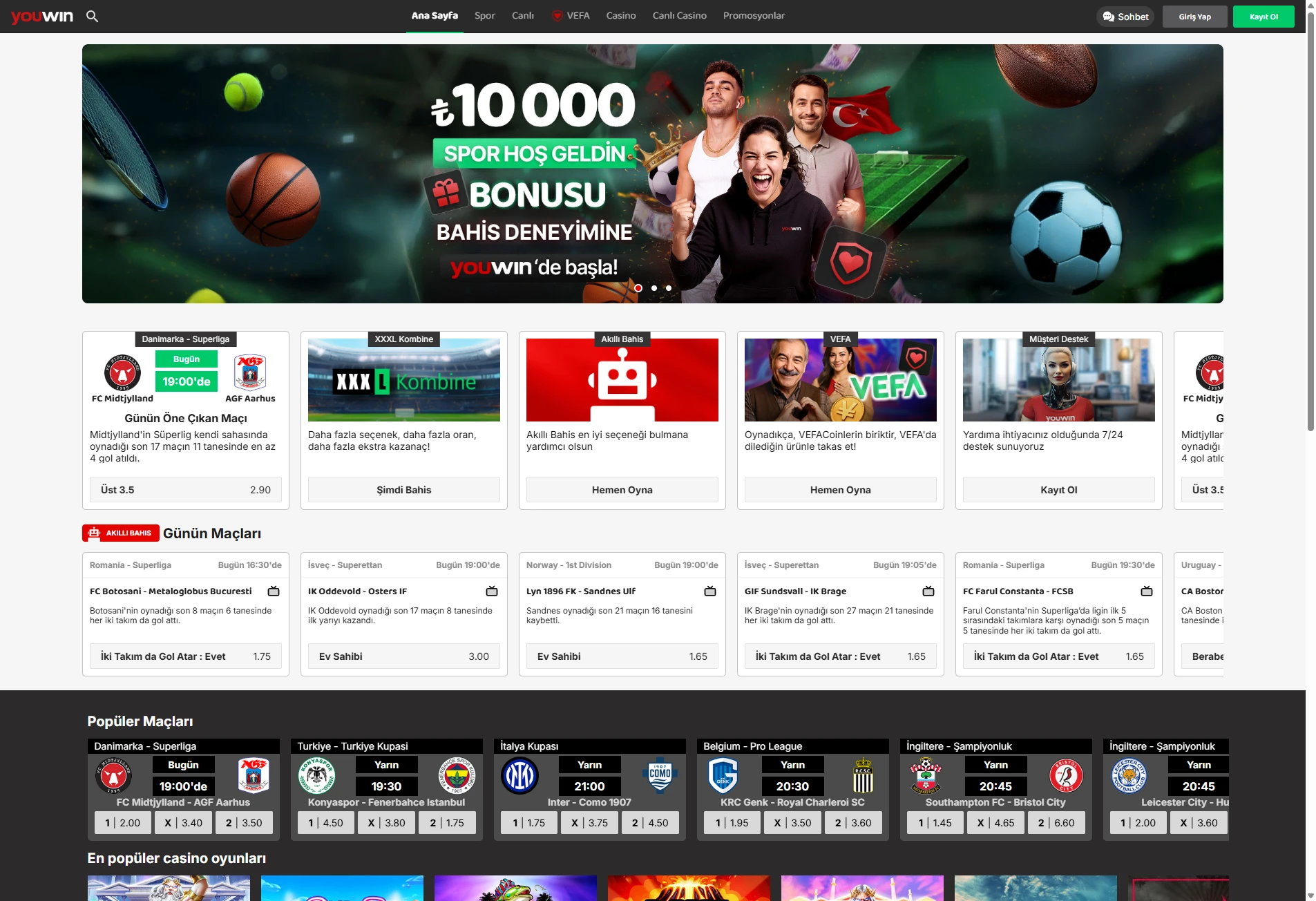The width and height of the screenshot is (1316, 901).
Task: Bet Ev Sahibi 3.00 for IK Oddevold
Action: pyautogui.click(x=404, y=656)
